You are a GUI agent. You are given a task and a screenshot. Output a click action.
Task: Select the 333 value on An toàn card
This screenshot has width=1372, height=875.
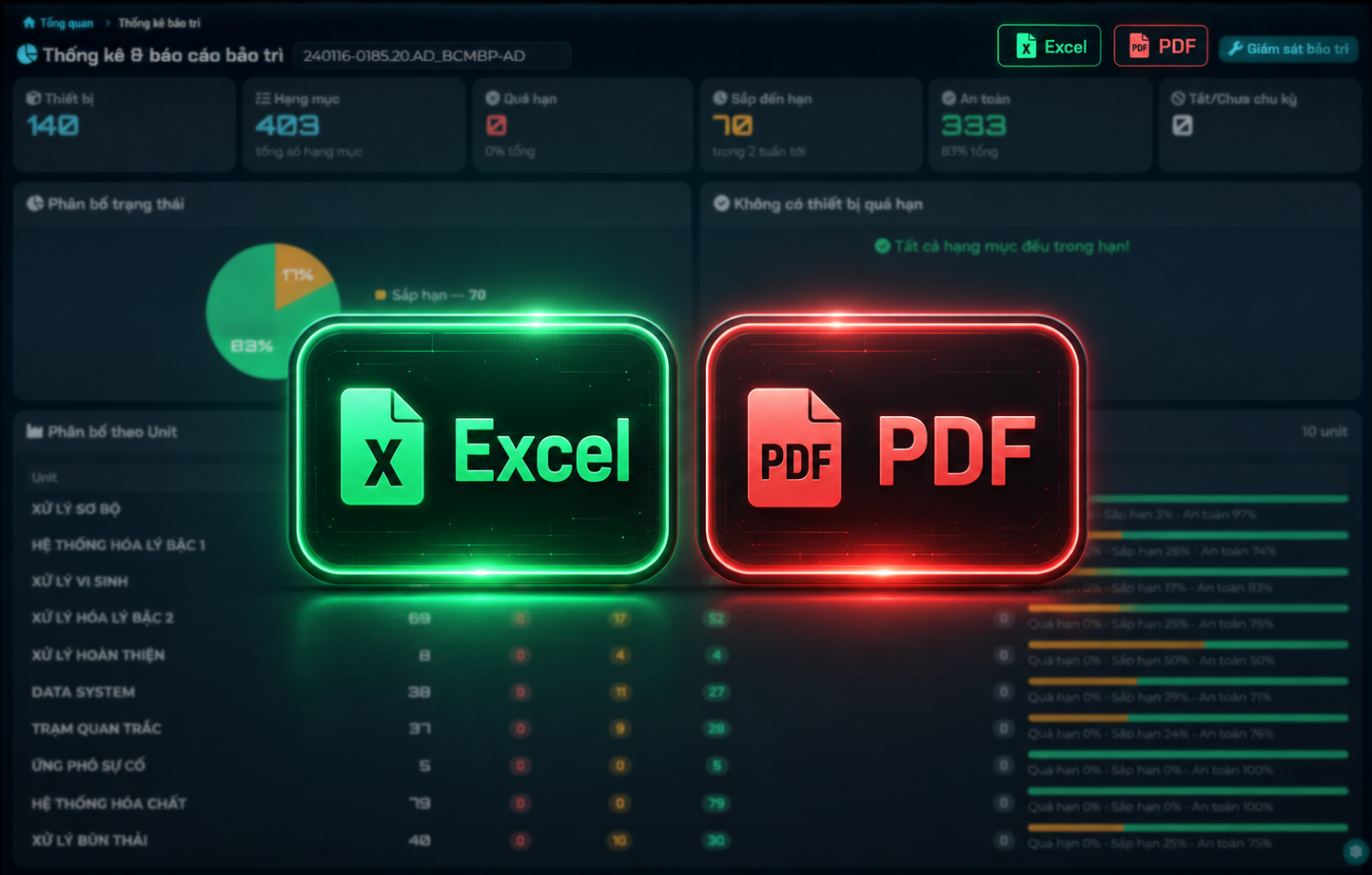tap(973, 125)
